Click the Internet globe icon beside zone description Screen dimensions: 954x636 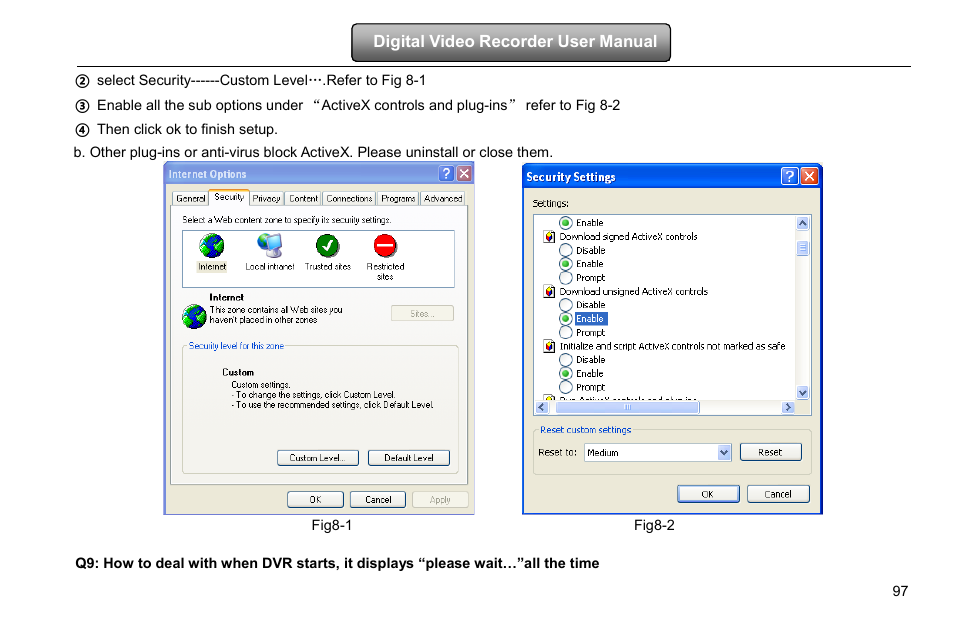(x=194, y=316)
